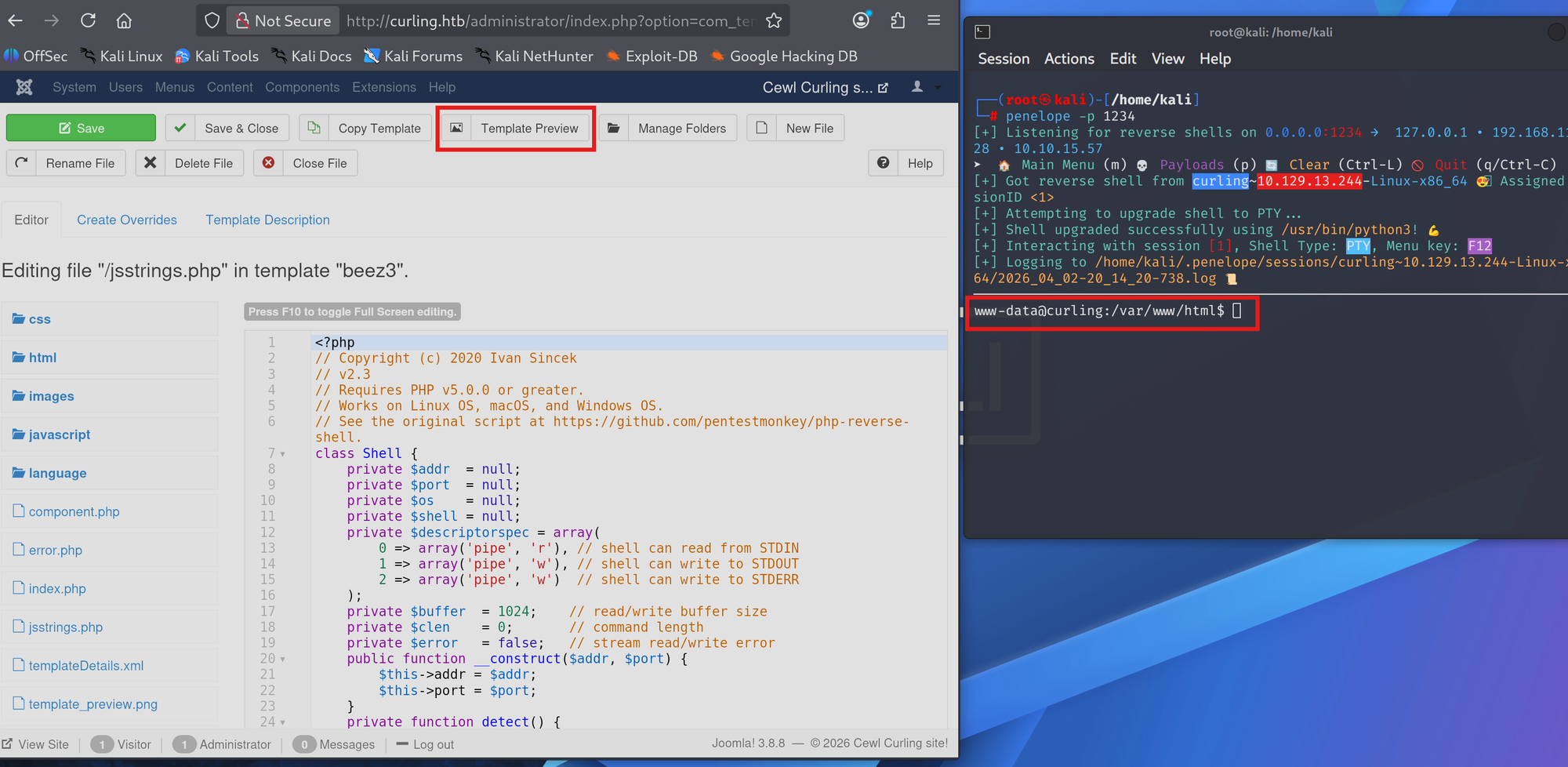Open Firefox account icon
This screenshot has height=767, width=1568.
tap(862, 20)
